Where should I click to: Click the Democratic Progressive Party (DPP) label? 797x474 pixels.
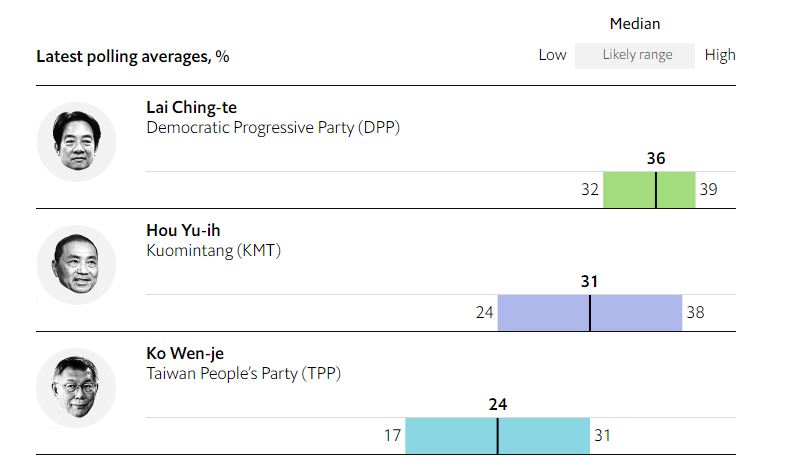click(x=273, y=128)
